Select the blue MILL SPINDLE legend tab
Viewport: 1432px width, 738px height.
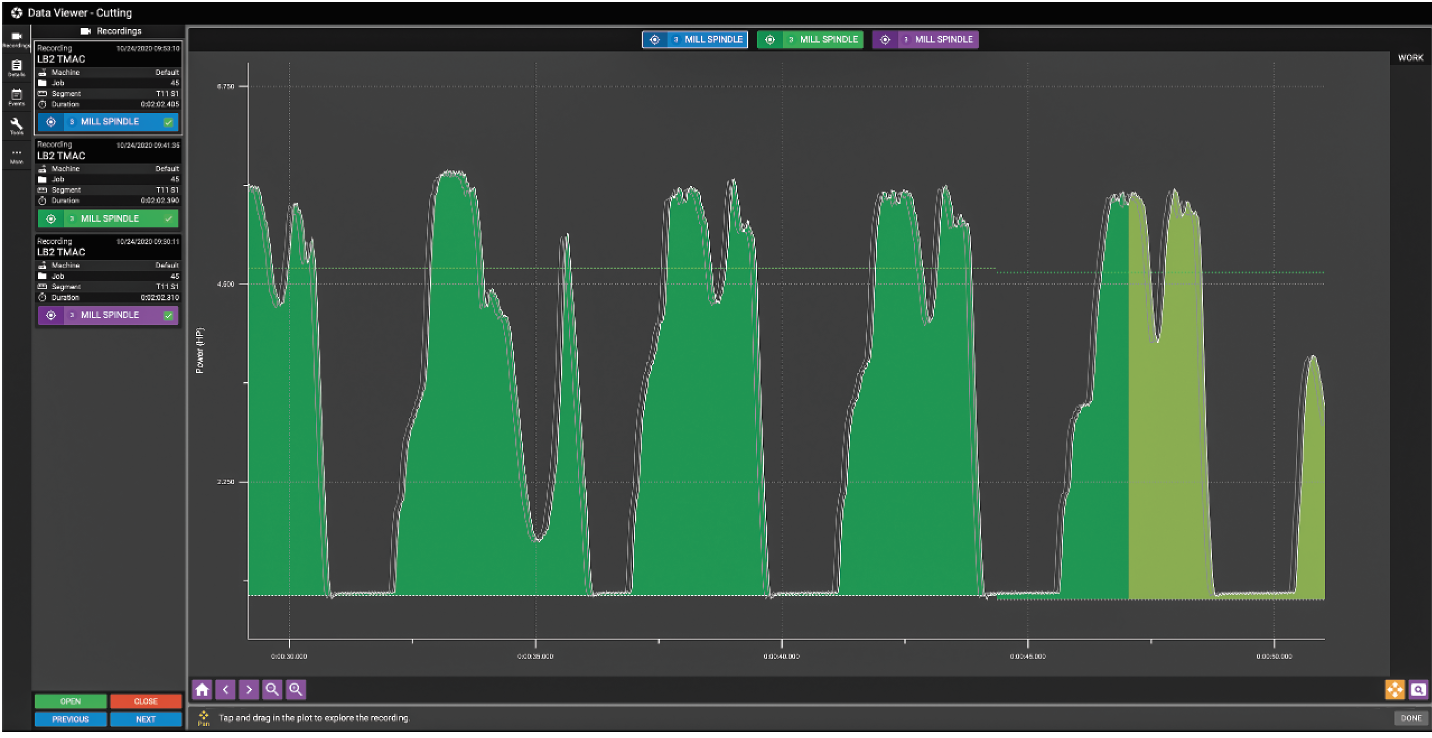tap(694, 40)
